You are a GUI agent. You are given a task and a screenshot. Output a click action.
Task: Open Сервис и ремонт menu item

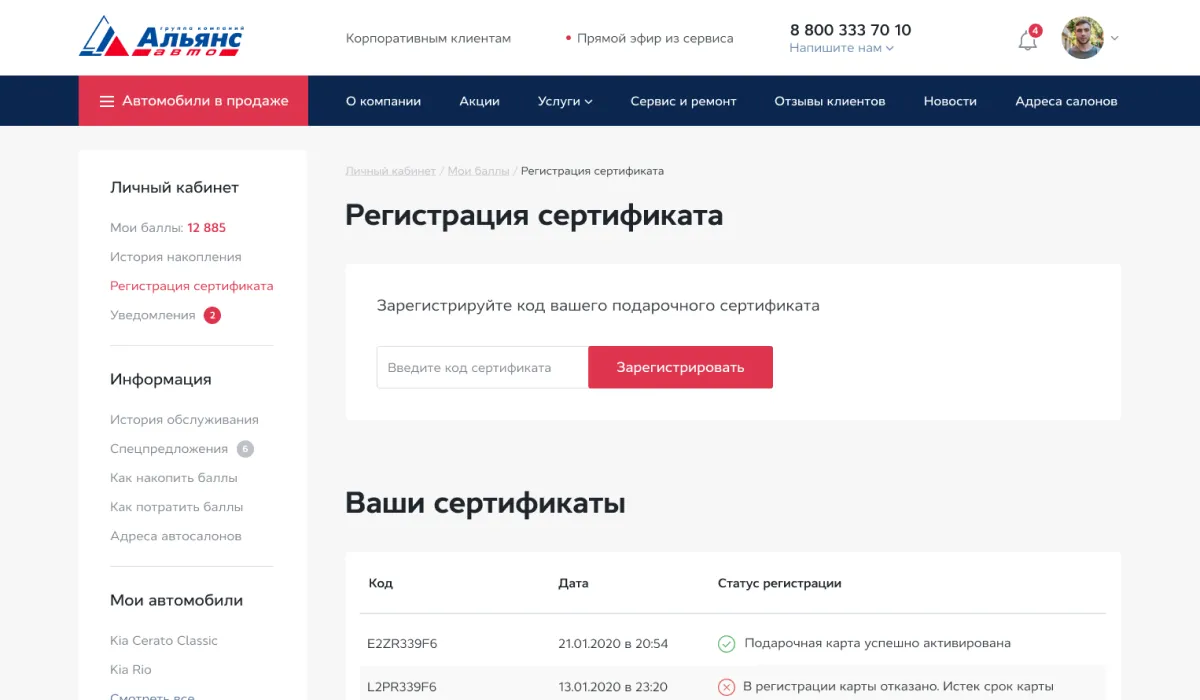[x=683, y=101]
